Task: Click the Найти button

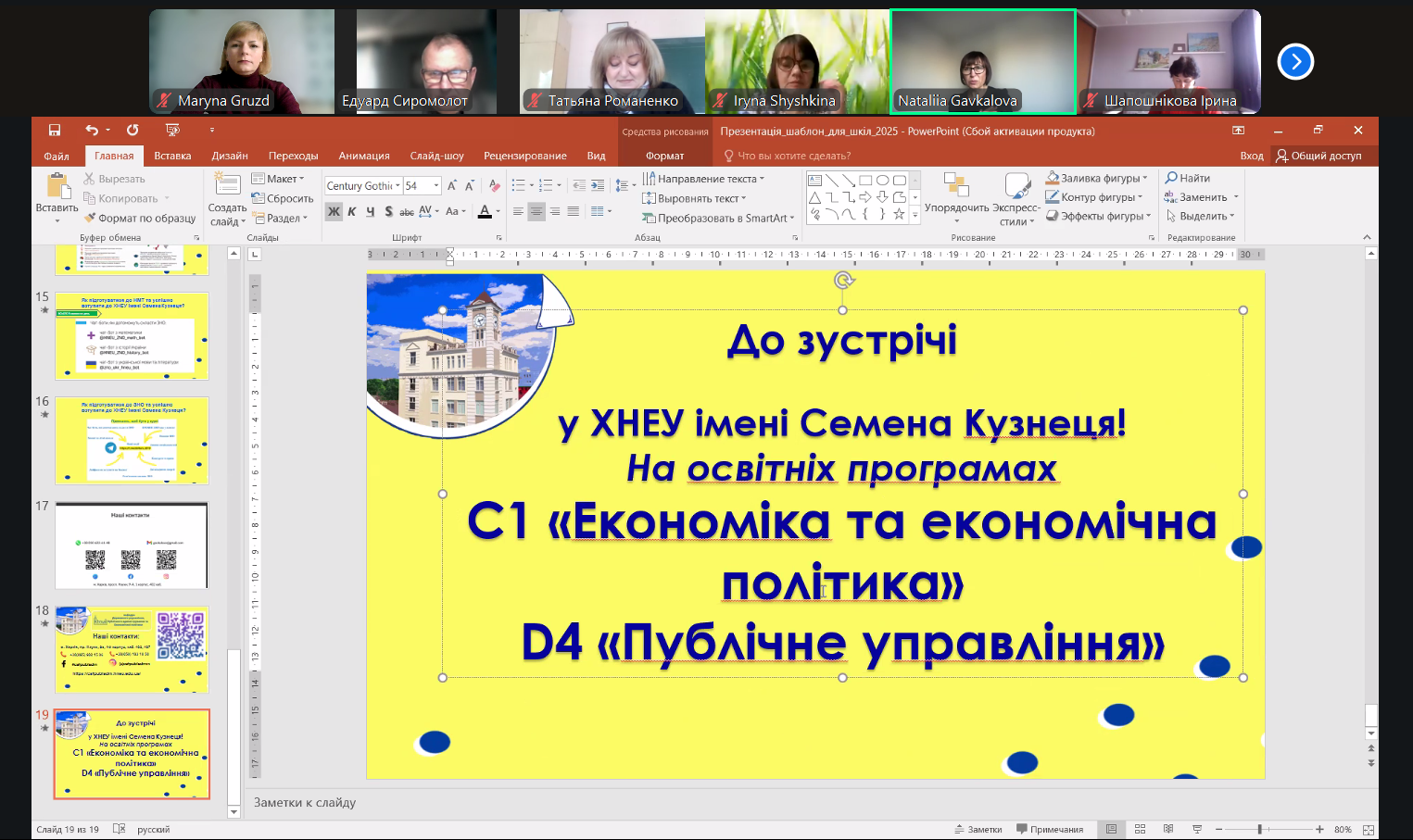Action: pos(1188,178)
